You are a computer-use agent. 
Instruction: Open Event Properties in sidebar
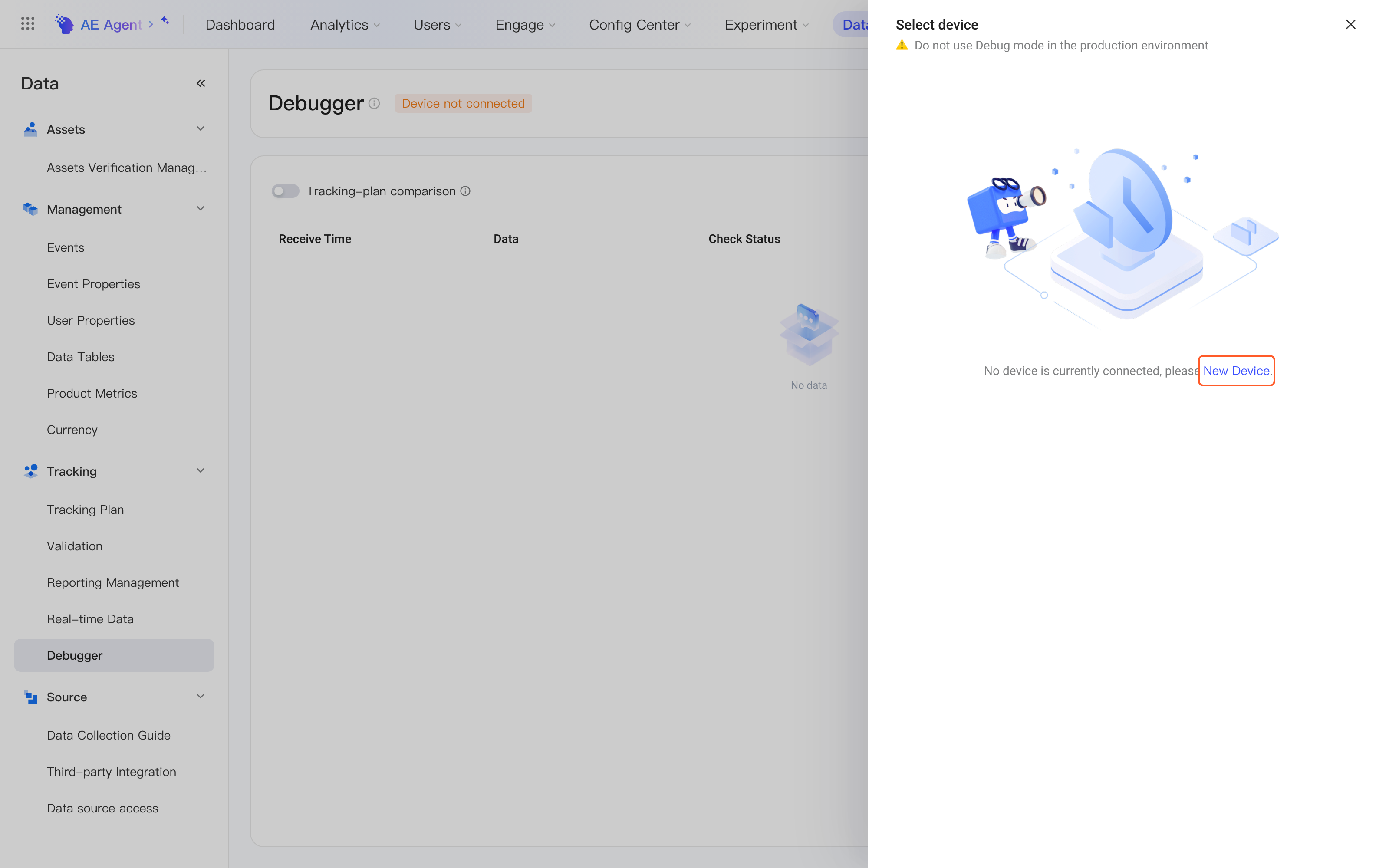point(94,284)
